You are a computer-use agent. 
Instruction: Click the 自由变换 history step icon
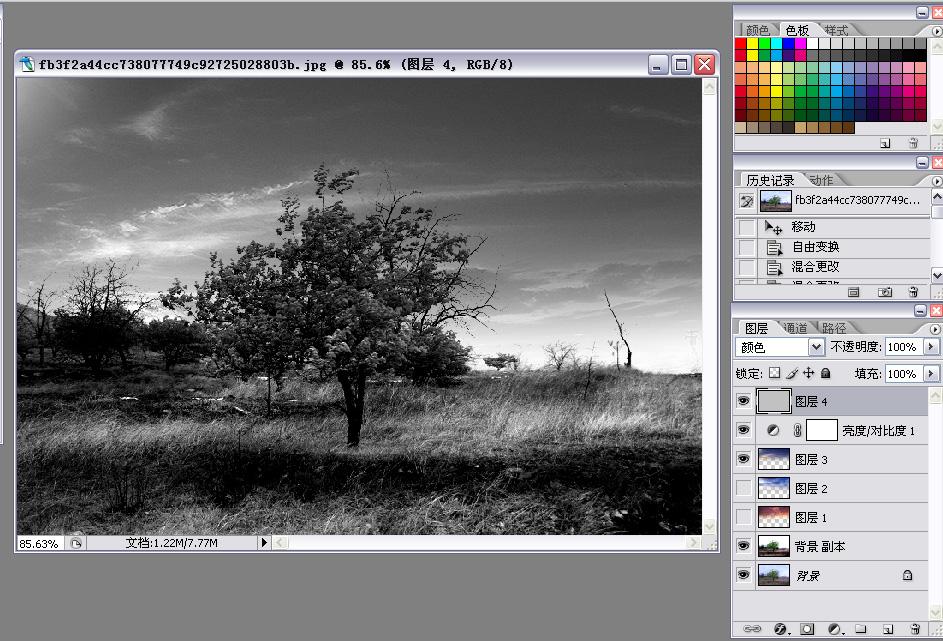tap(775, 247)
